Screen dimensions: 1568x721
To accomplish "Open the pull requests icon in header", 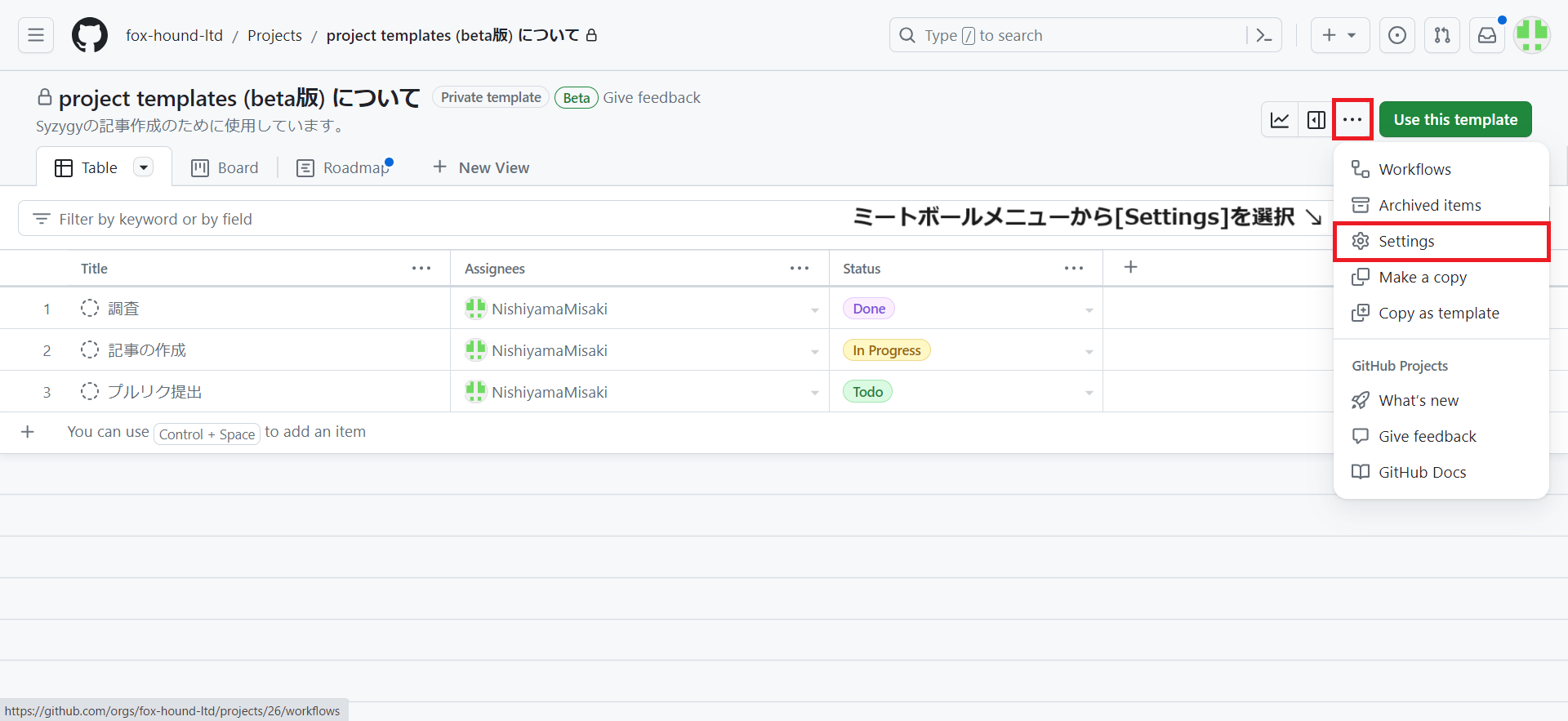I will click(x=1442, y=35).
